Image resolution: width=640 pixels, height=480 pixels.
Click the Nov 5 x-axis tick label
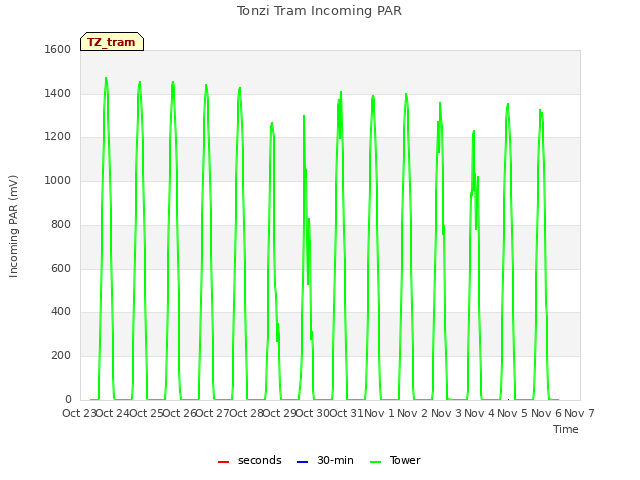click(513, 413)
